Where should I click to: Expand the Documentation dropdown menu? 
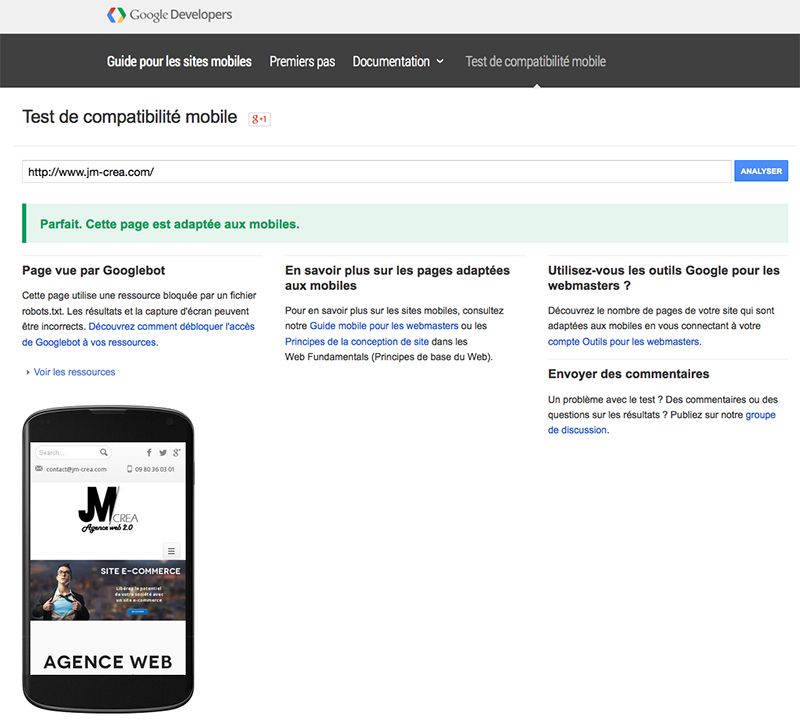point(398,61)
